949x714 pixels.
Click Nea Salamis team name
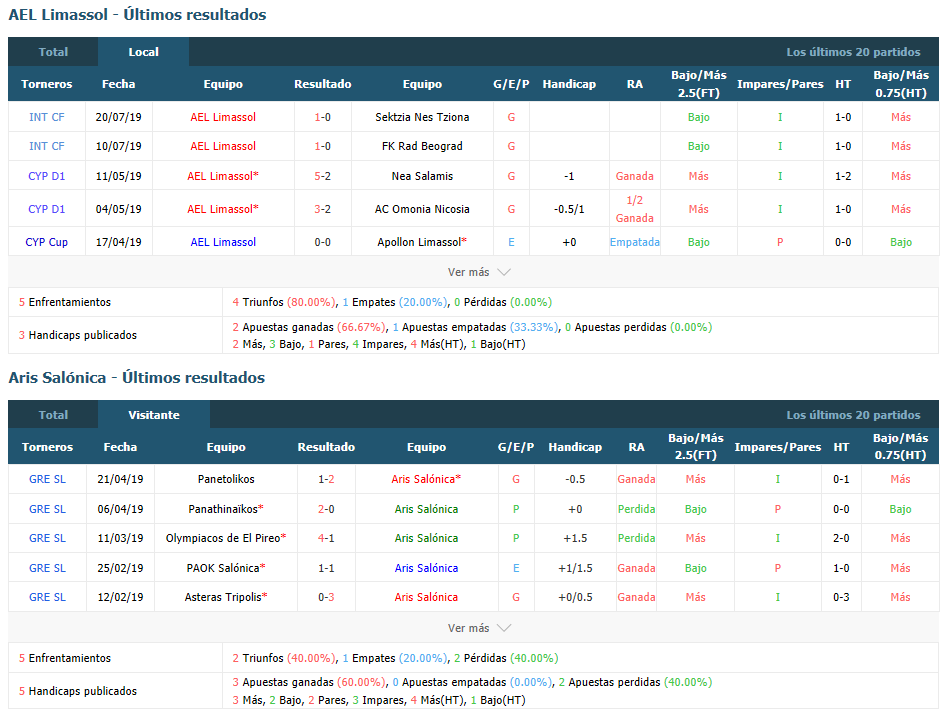pos(422,176)
